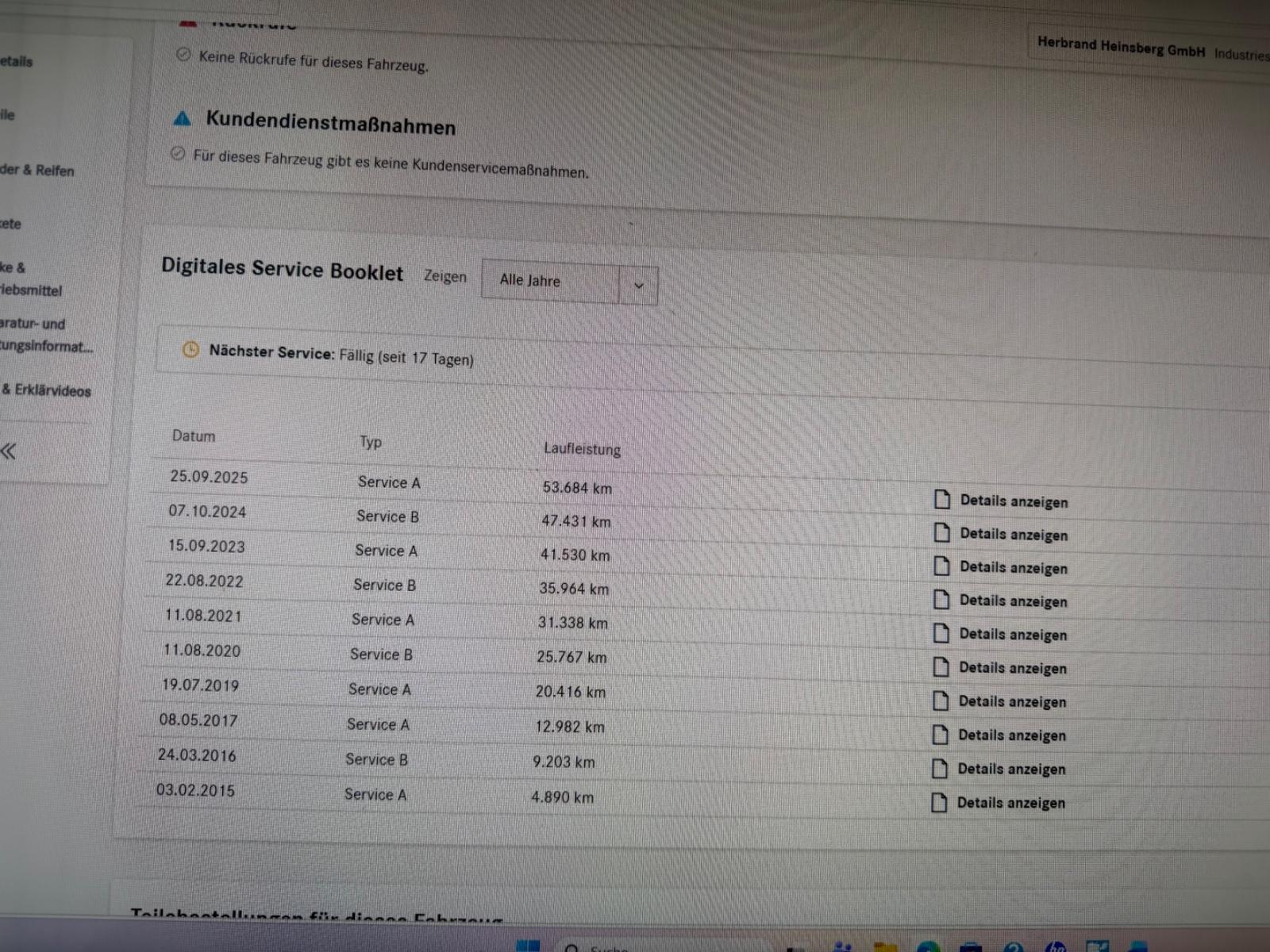Open document icon for the 19.07.2019 service
Image resolution: width=1270 pixels, height=952 pixels.
point(941,700)
